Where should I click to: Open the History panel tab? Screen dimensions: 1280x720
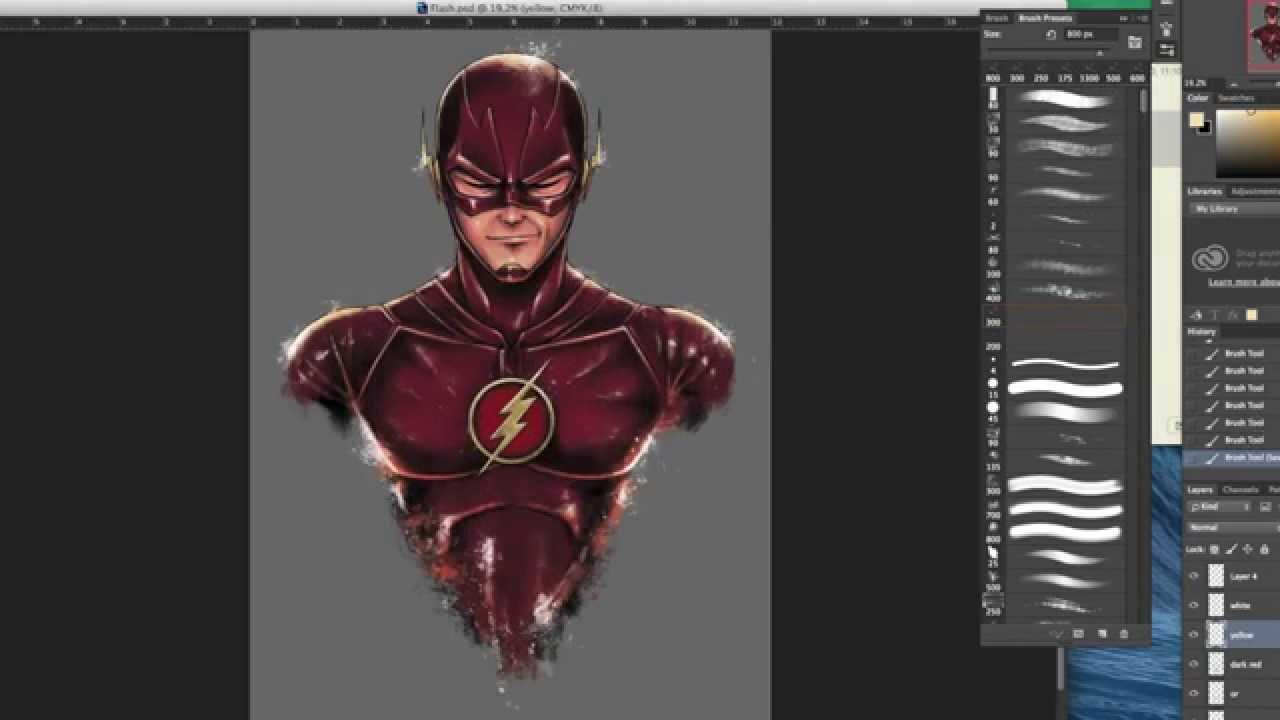point(1202,332)
